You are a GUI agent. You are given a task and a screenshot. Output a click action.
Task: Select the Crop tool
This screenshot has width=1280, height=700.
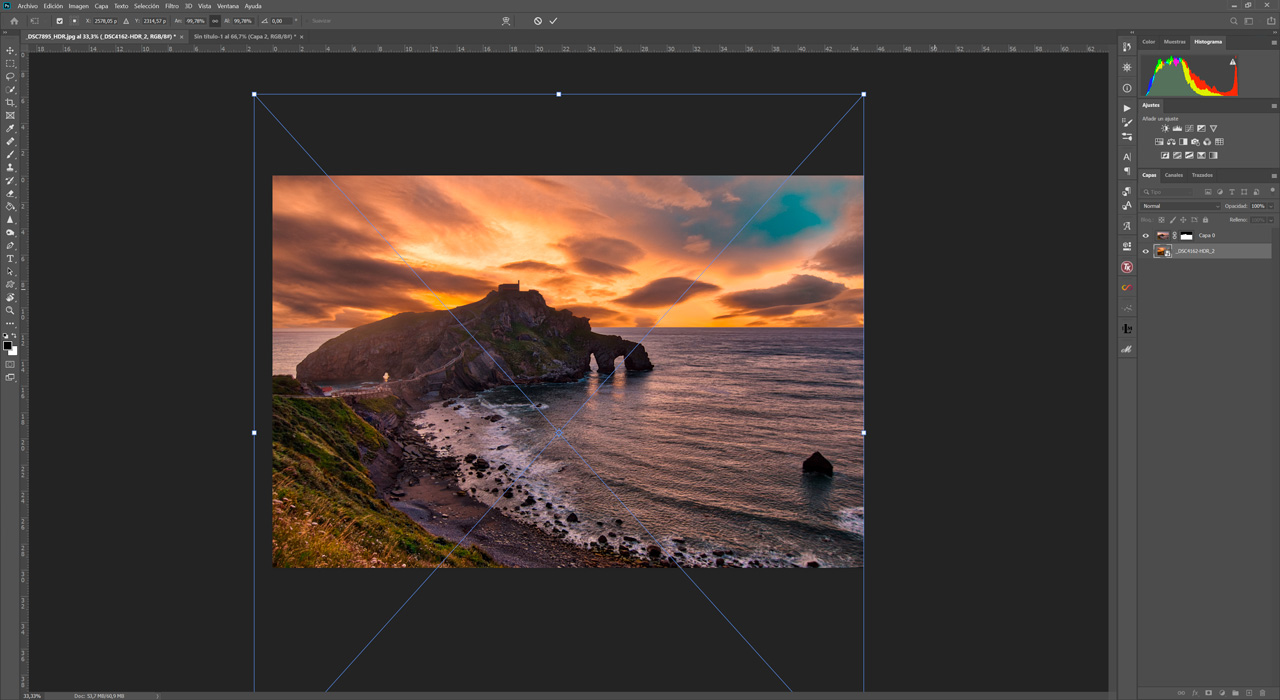tap(10, 102)
